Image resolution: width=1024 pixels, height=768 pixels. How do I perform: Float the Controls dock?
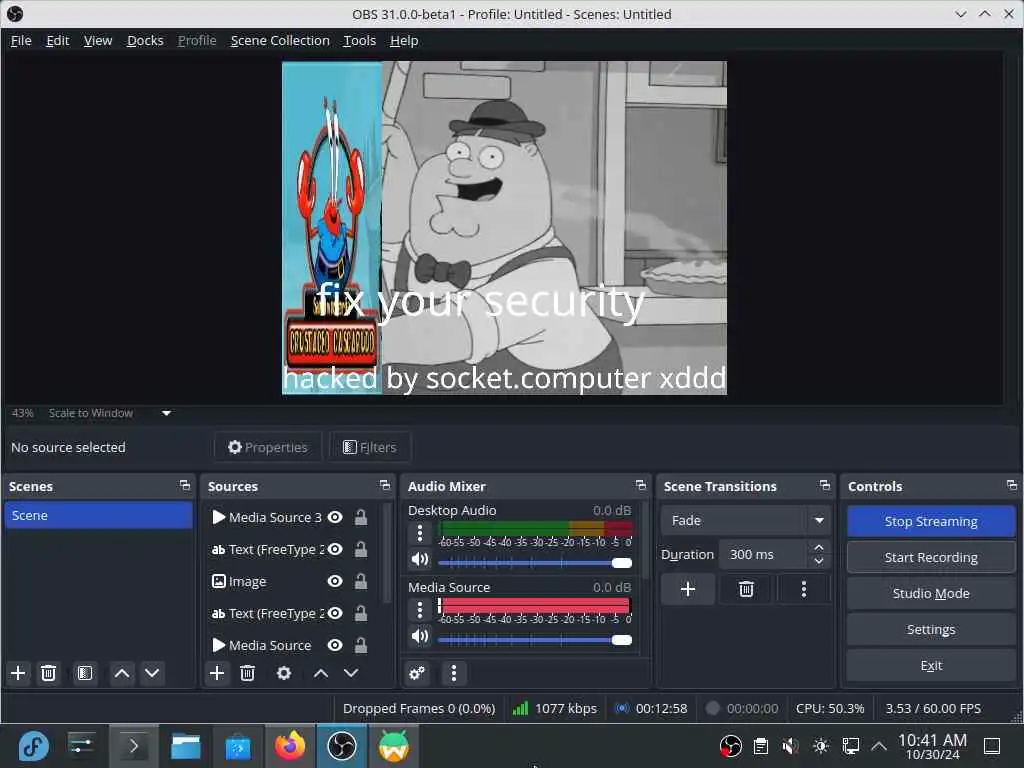click(1012, 485)
